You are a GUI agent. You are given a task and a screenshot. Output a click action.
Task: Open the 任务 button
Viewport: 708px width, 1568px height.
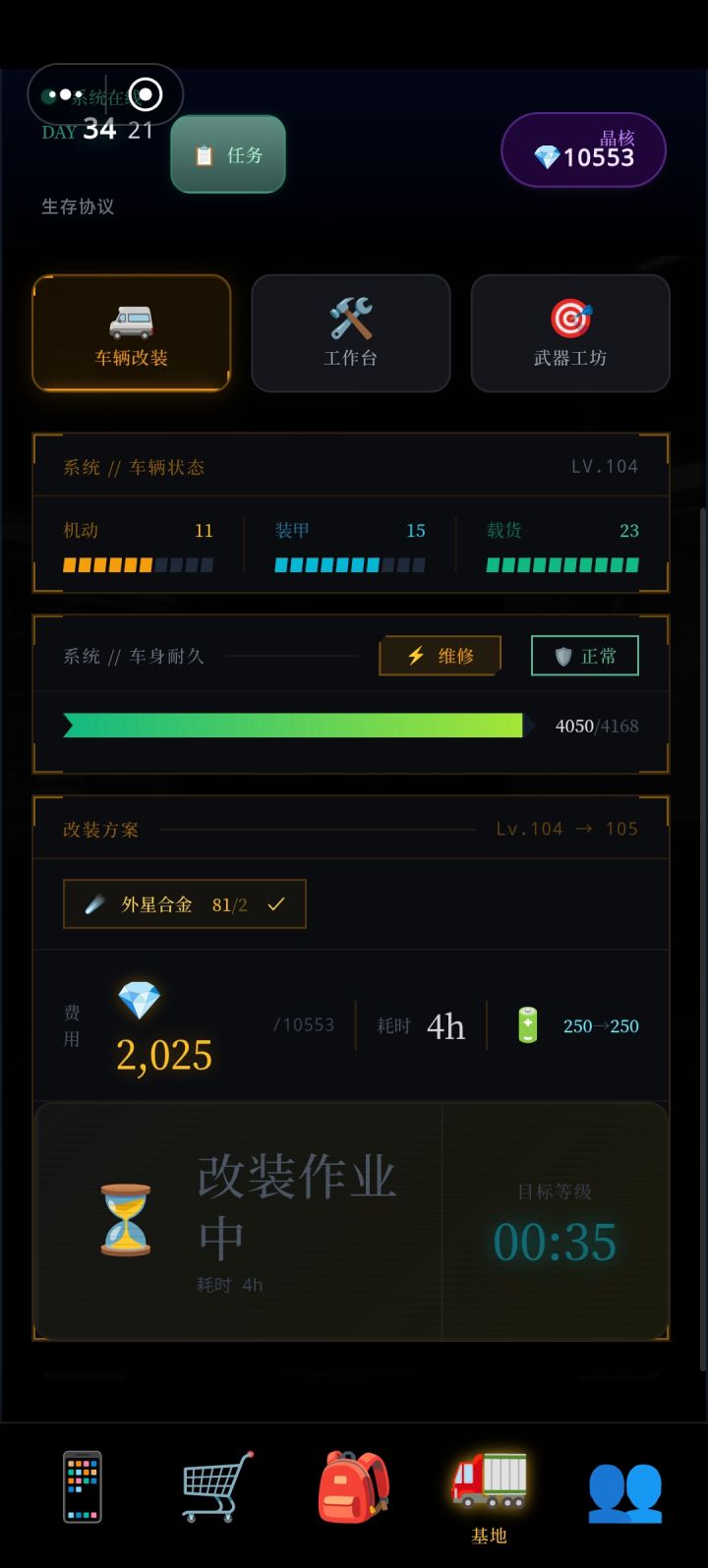[x=228, y=154]
